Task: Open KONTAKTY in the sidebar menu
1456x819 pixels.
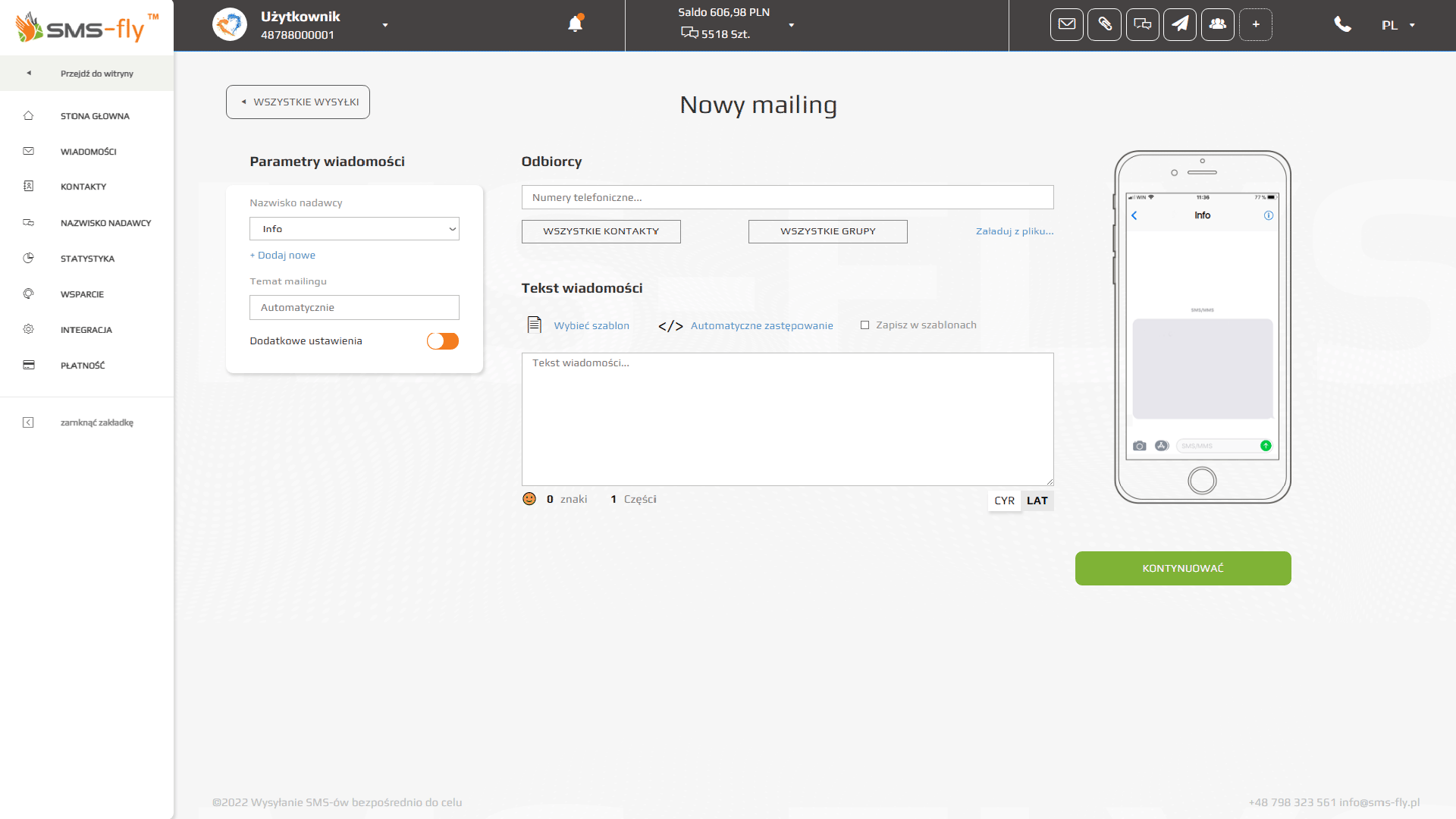Action: (83, 187)
